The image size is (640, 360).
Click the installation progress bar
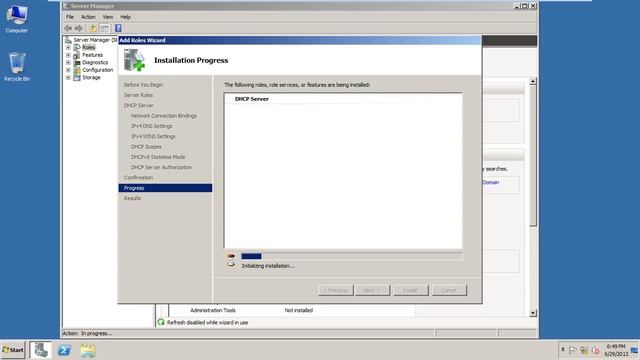351,256
